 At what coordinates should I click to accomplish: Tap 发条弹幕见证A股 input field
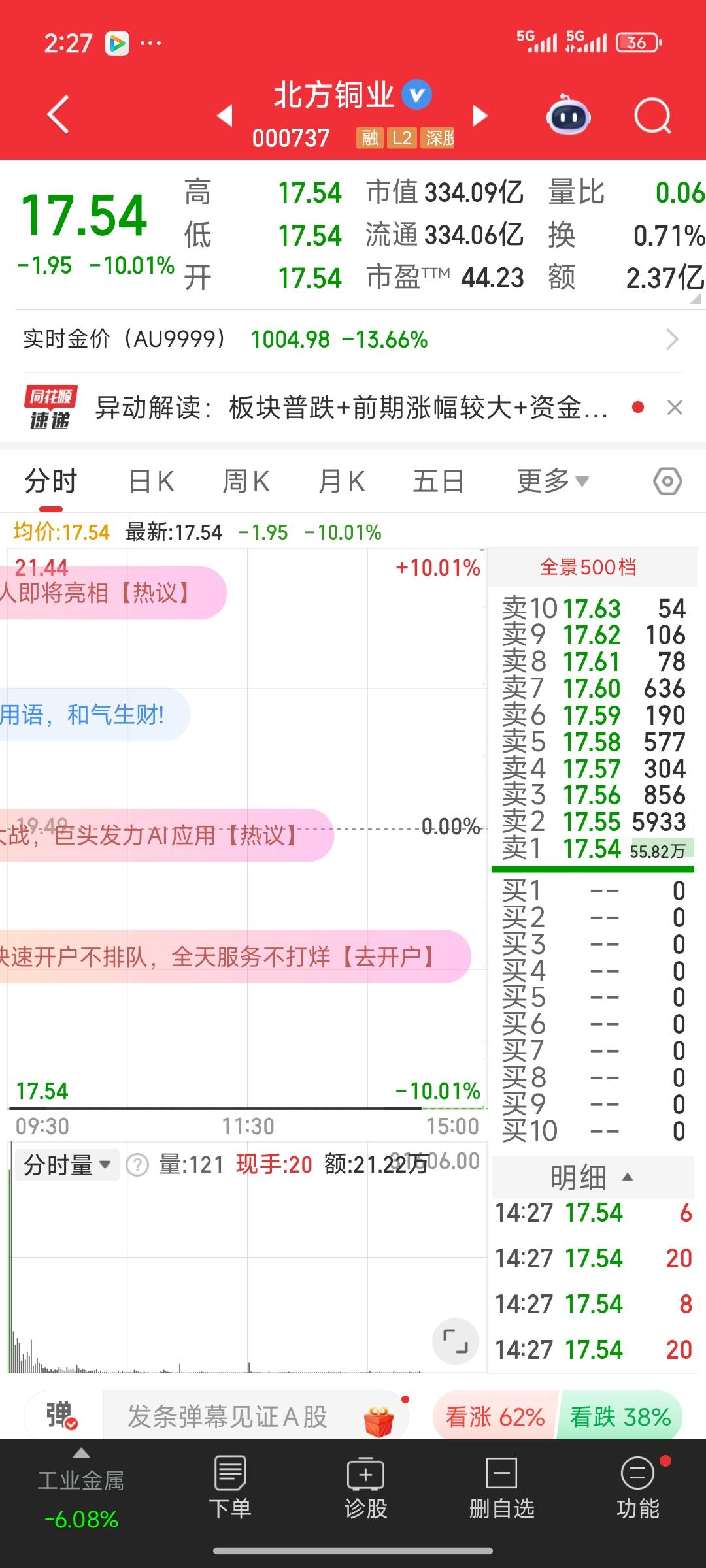click(227, 1416)
